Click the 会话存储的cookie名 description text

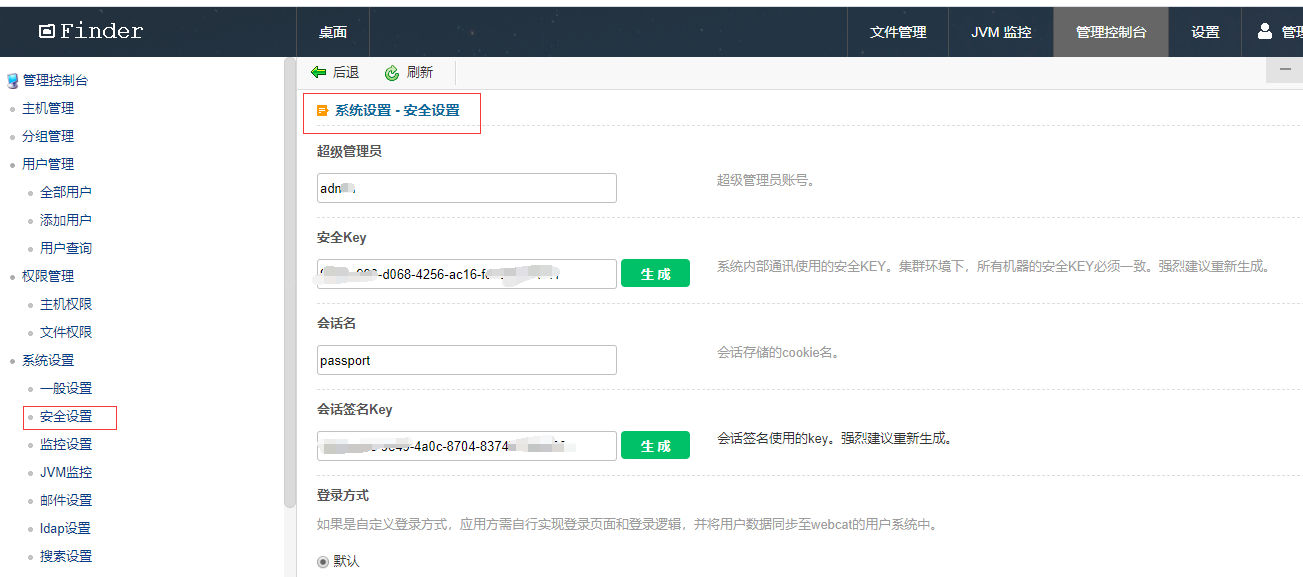coord(778,352)
